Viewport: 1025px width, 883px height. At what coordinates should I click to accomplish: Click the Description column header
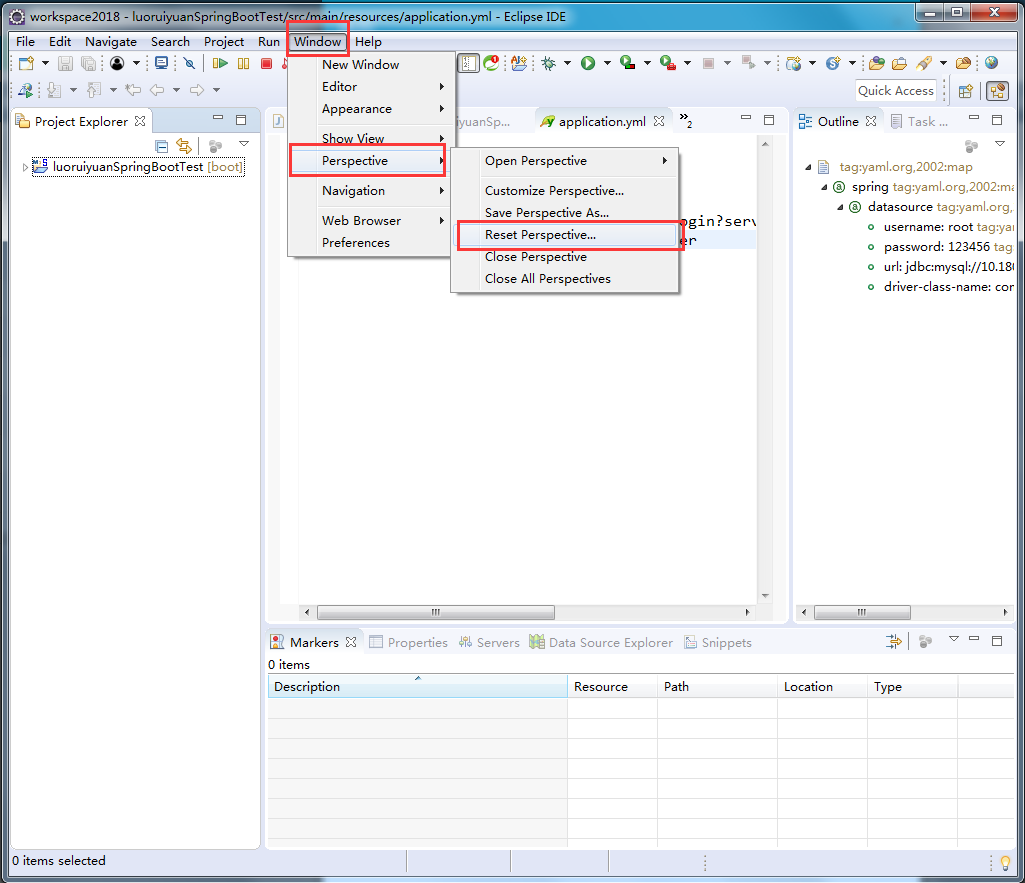[417, 686]
